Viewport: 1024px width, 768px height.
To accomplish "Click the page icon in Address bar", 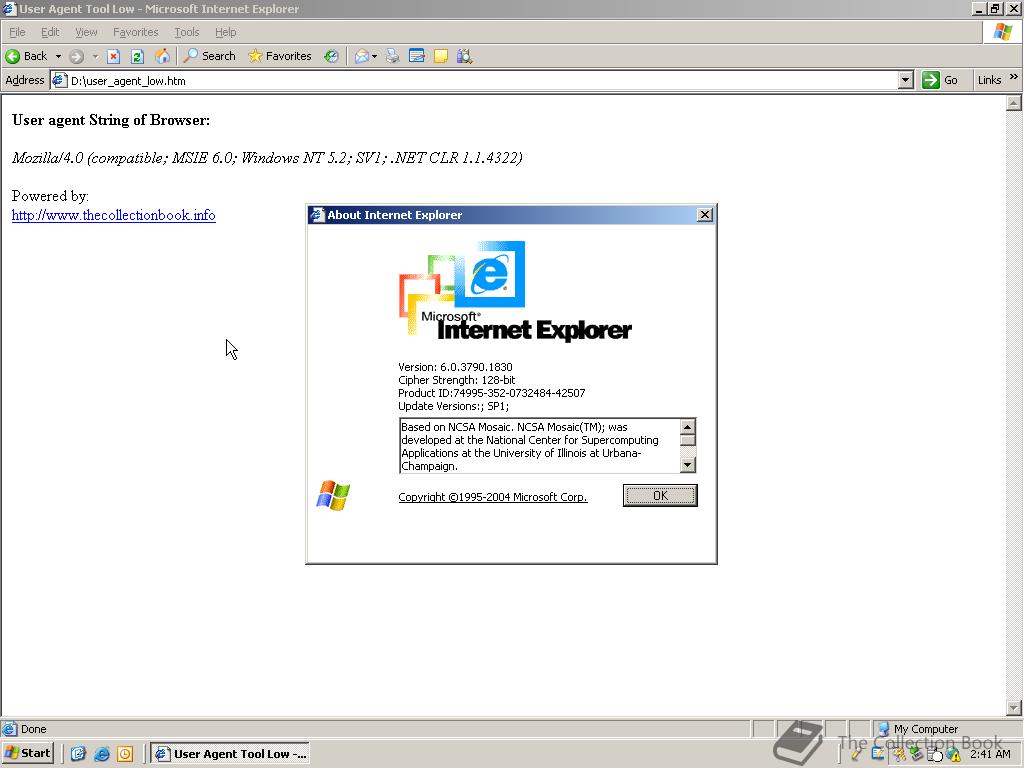I will coord(59,80).
